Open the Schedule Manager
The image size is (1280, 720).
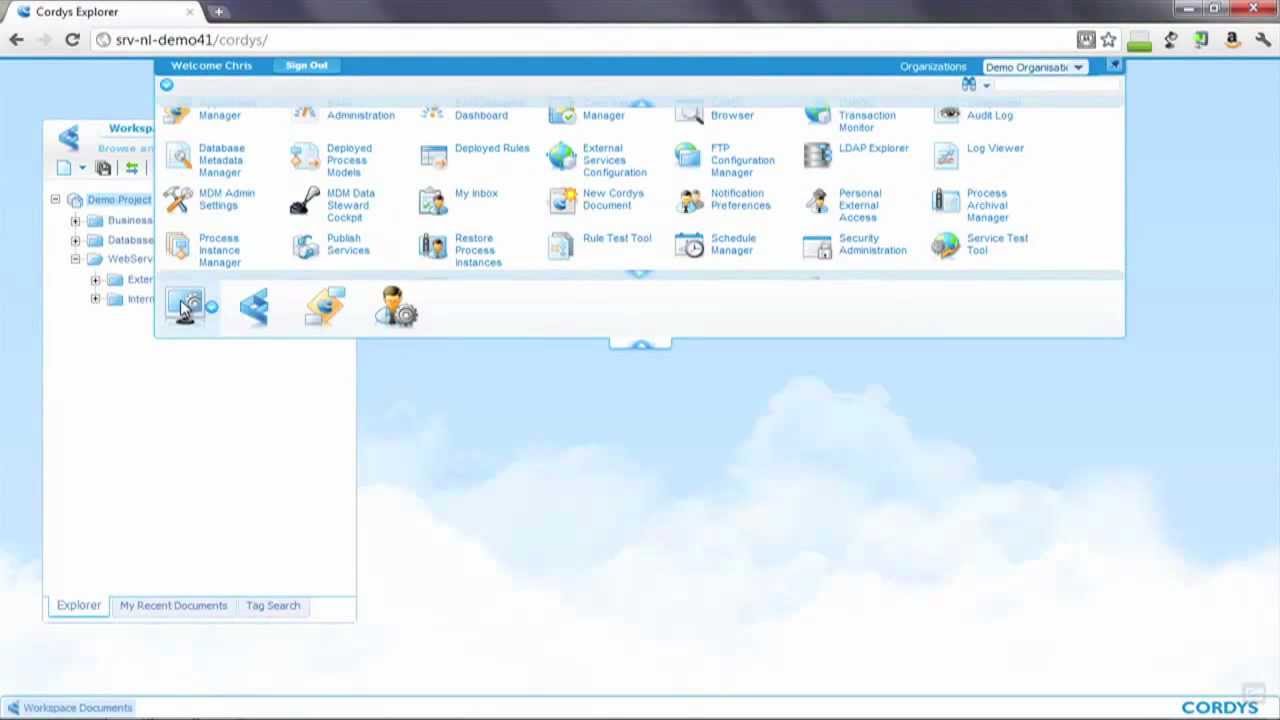coord(689,245)
